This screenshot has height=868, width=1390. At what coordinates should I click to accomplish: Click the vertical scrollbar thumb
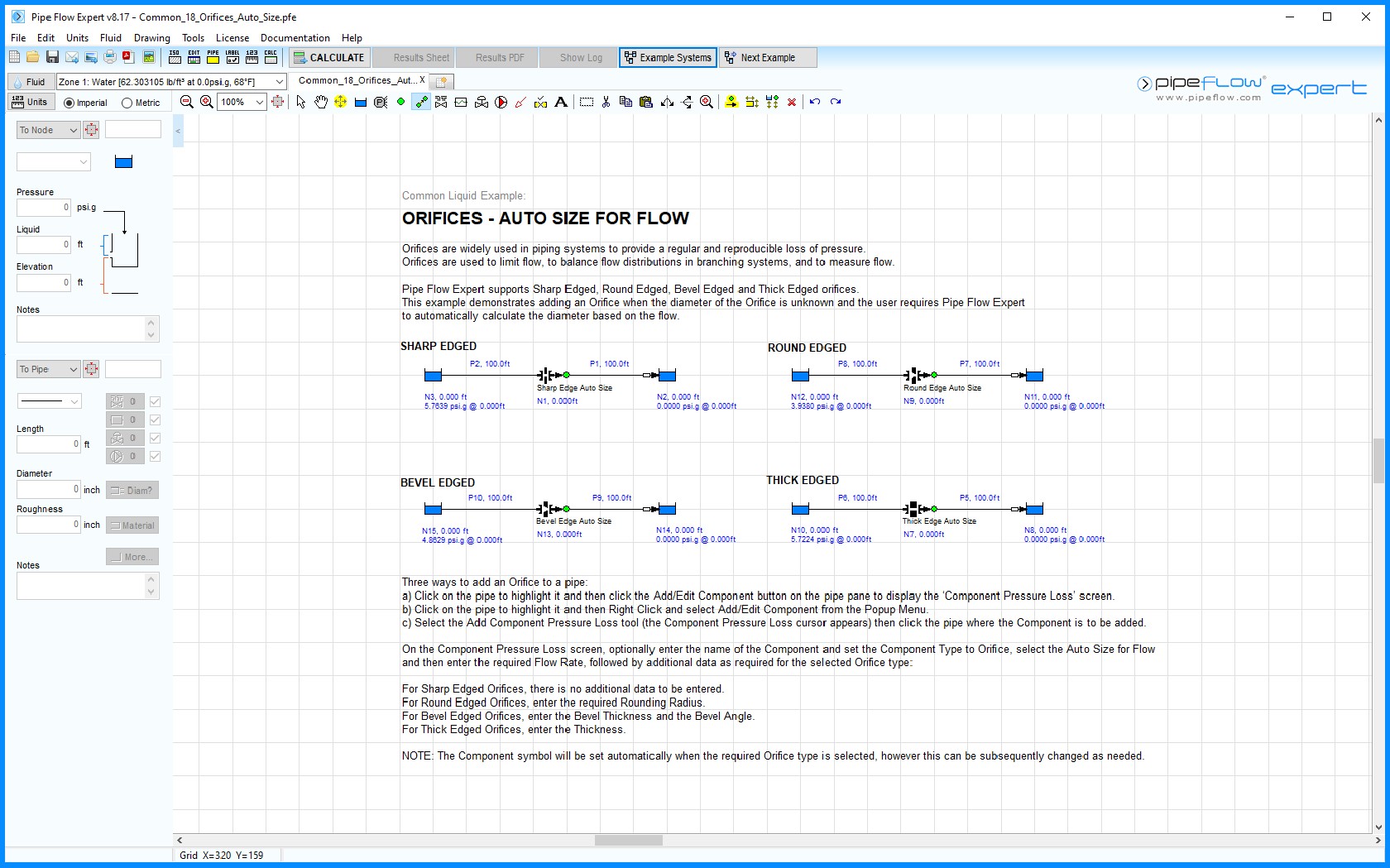pyautogui.click(x=1378, y=461)
